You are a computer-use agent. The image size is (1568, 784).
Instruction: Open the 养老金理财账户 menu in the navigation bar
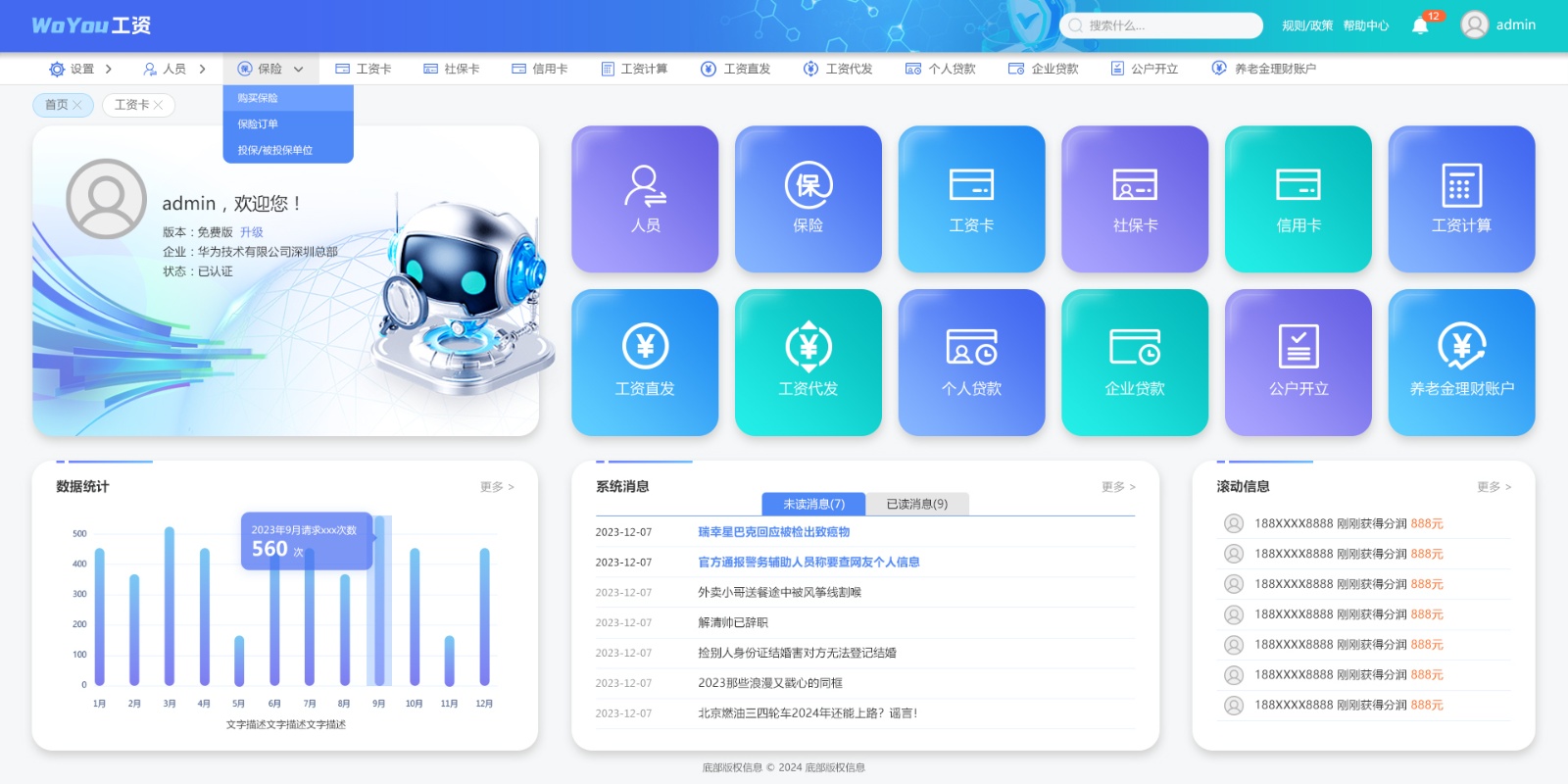click(1263, 69)
